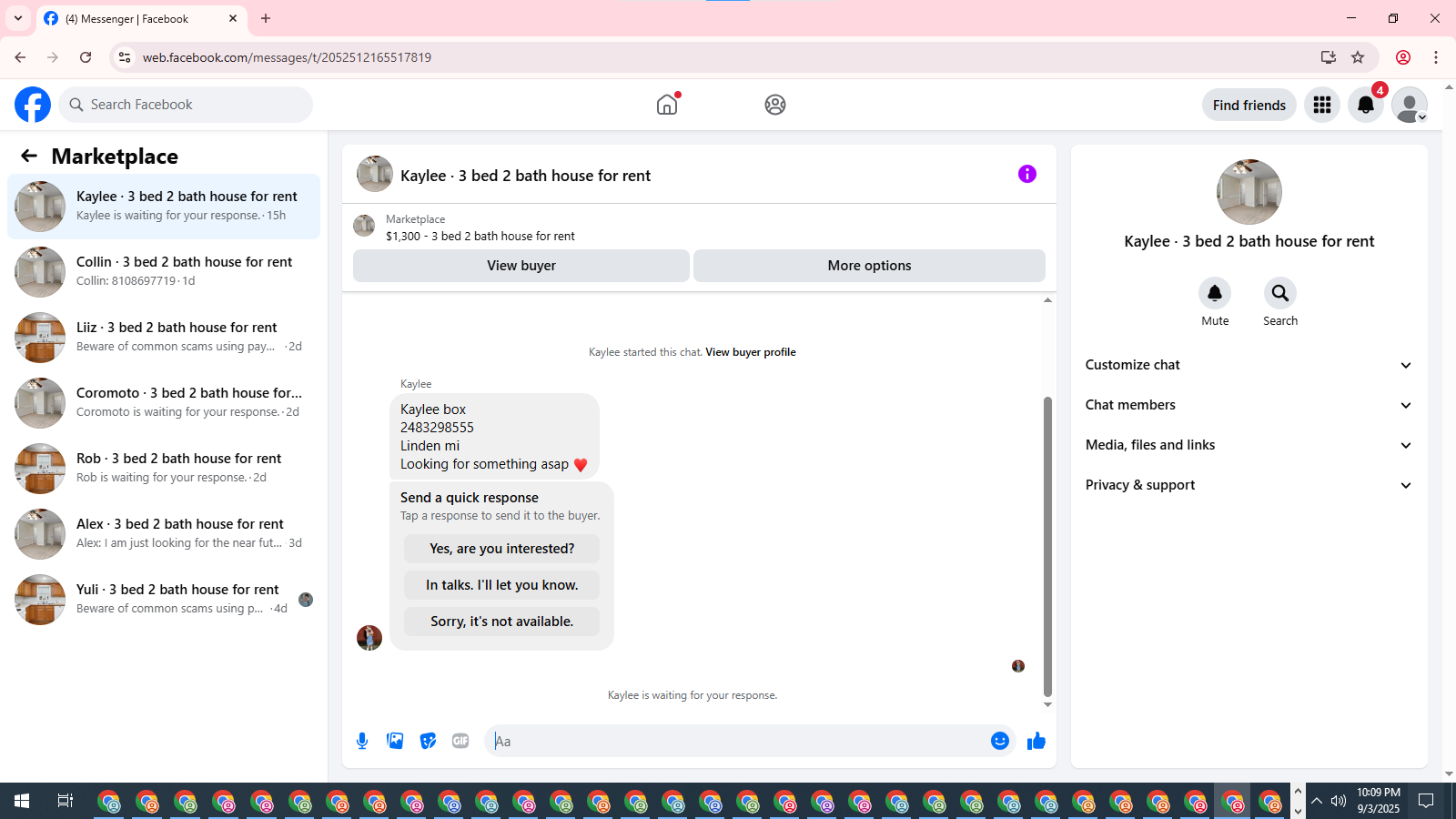This screenshot has width=1456, height=819.
Task: View site information icon in address bar
Action: pyautogui.click(x=125, y=57)
